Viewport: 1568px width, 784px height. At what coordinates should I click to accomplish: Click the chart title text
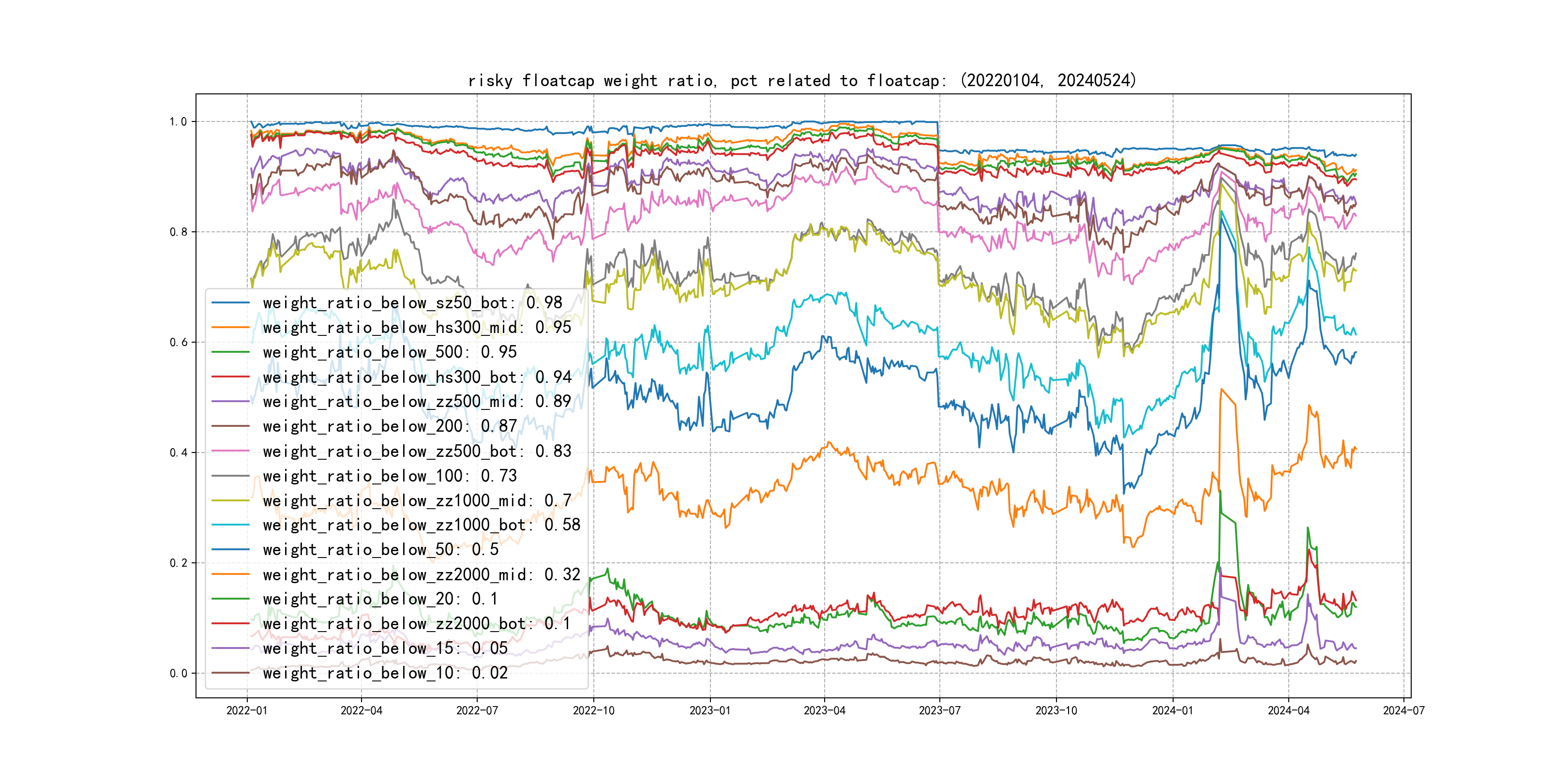pos(801,80)
